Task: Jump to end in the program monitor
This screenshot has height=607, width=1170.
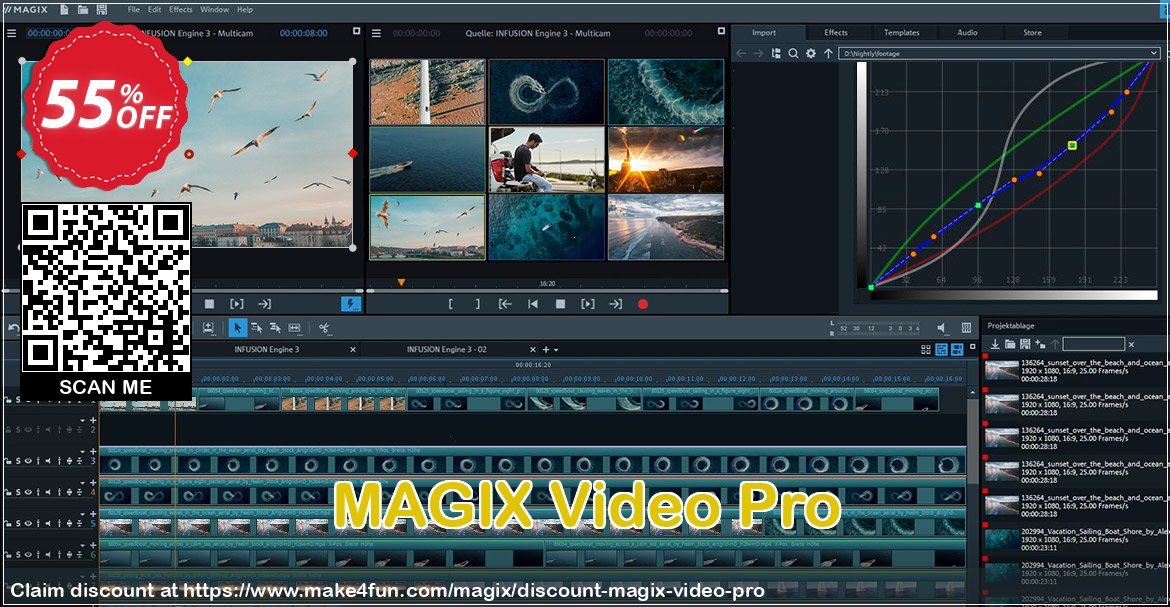Action: pyautogui.click(x=264, y=304)
